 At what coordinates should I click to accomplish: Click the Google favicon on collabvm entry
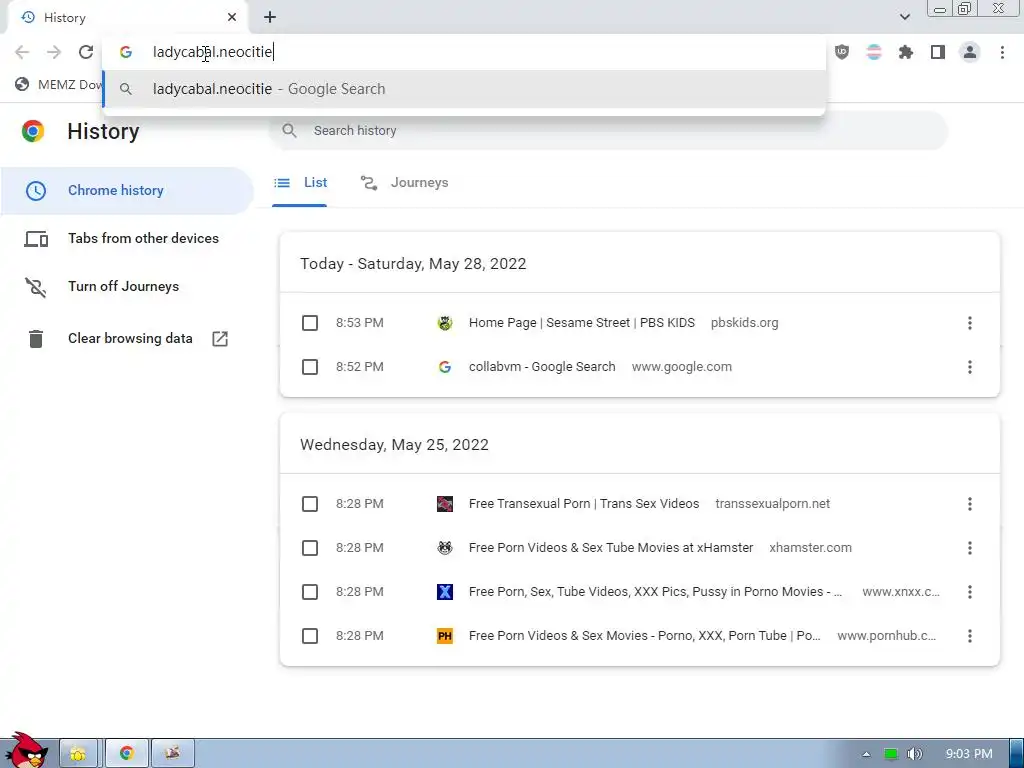coord(445,367)
